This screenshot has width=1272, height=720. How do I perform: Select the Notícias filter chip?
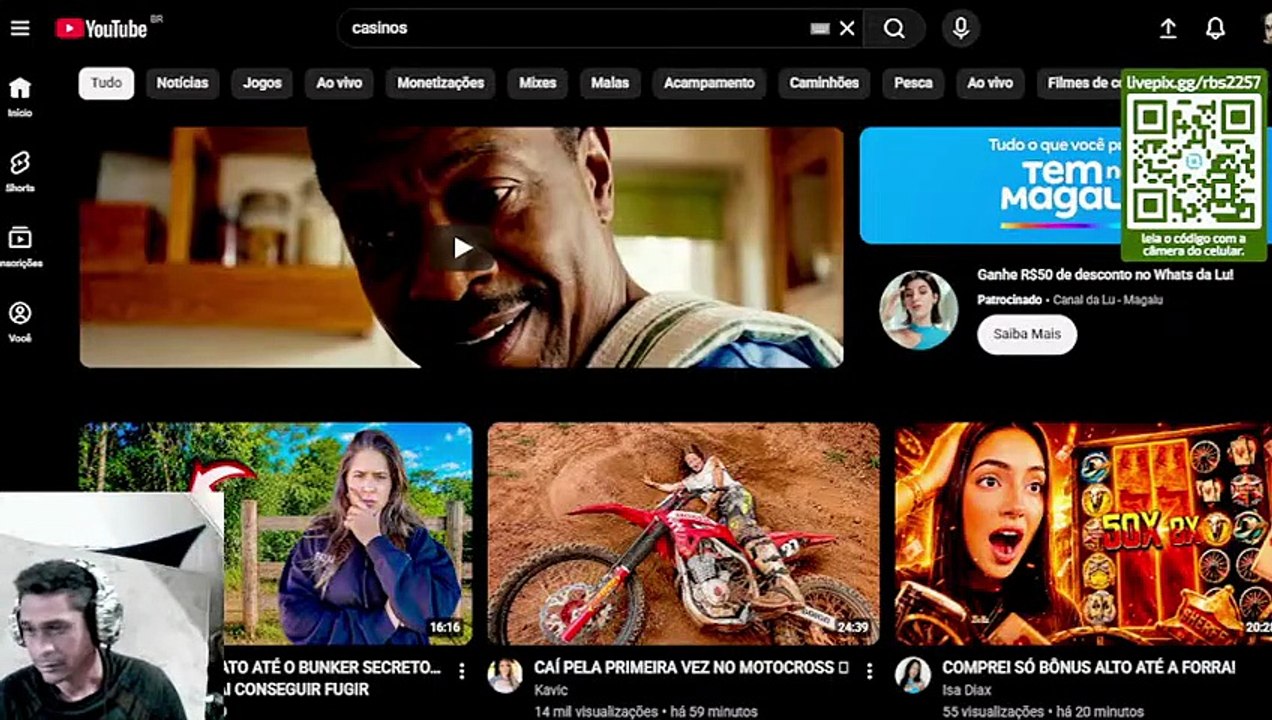click(x=182, y=83)
